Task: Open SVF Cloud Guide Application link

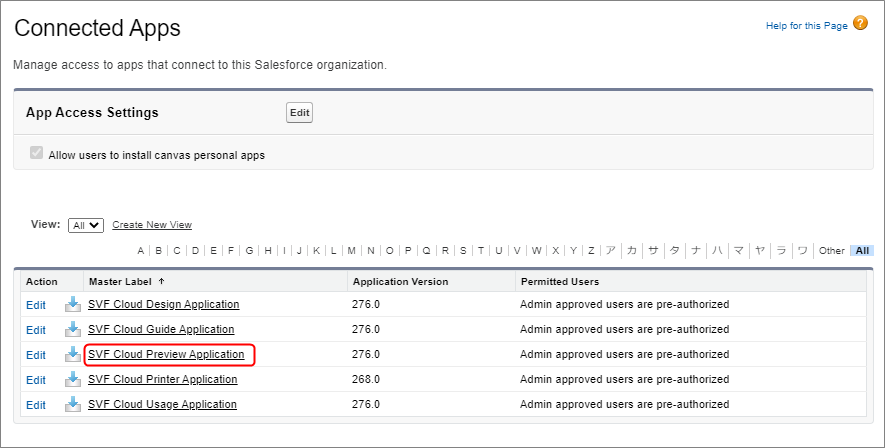Action: click(x=161, y=330)
